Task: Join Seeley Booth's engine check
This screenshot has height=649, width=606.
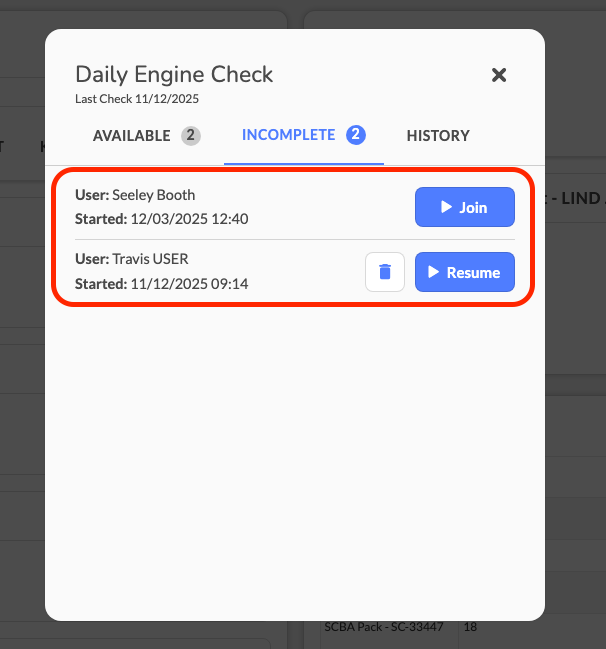Action: 464,207
